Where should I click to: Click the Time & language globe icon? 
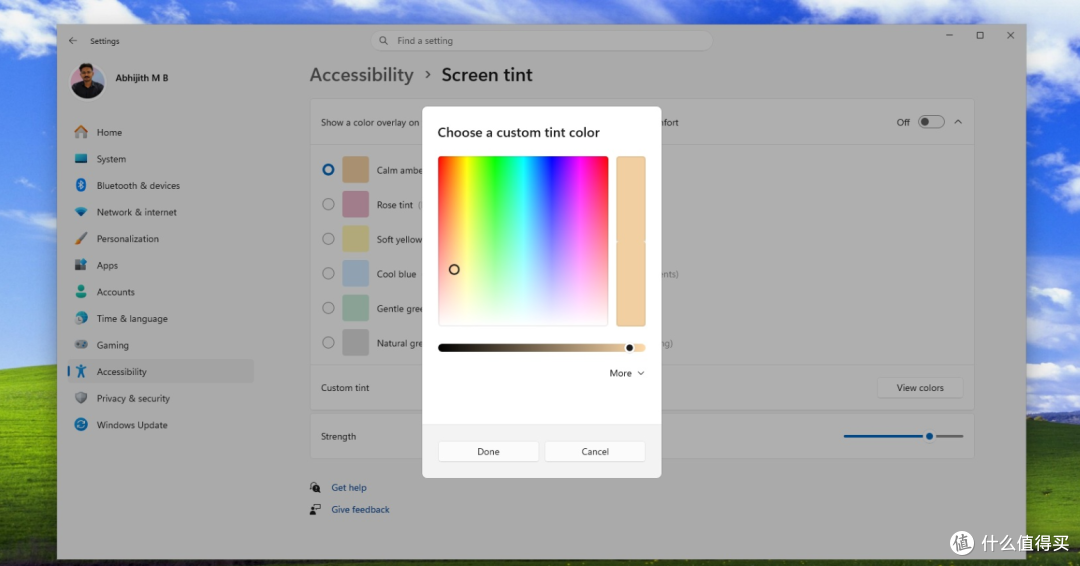(81, 317)
